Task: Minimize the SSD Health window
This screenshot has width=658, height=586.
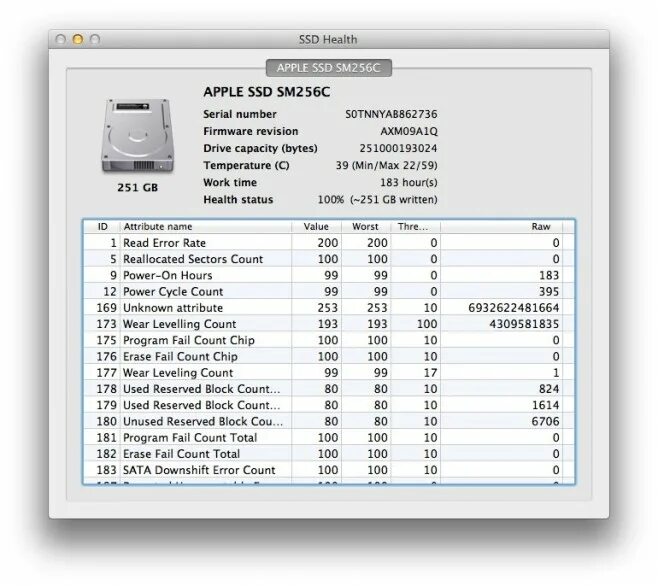Action: coord(78,39)
